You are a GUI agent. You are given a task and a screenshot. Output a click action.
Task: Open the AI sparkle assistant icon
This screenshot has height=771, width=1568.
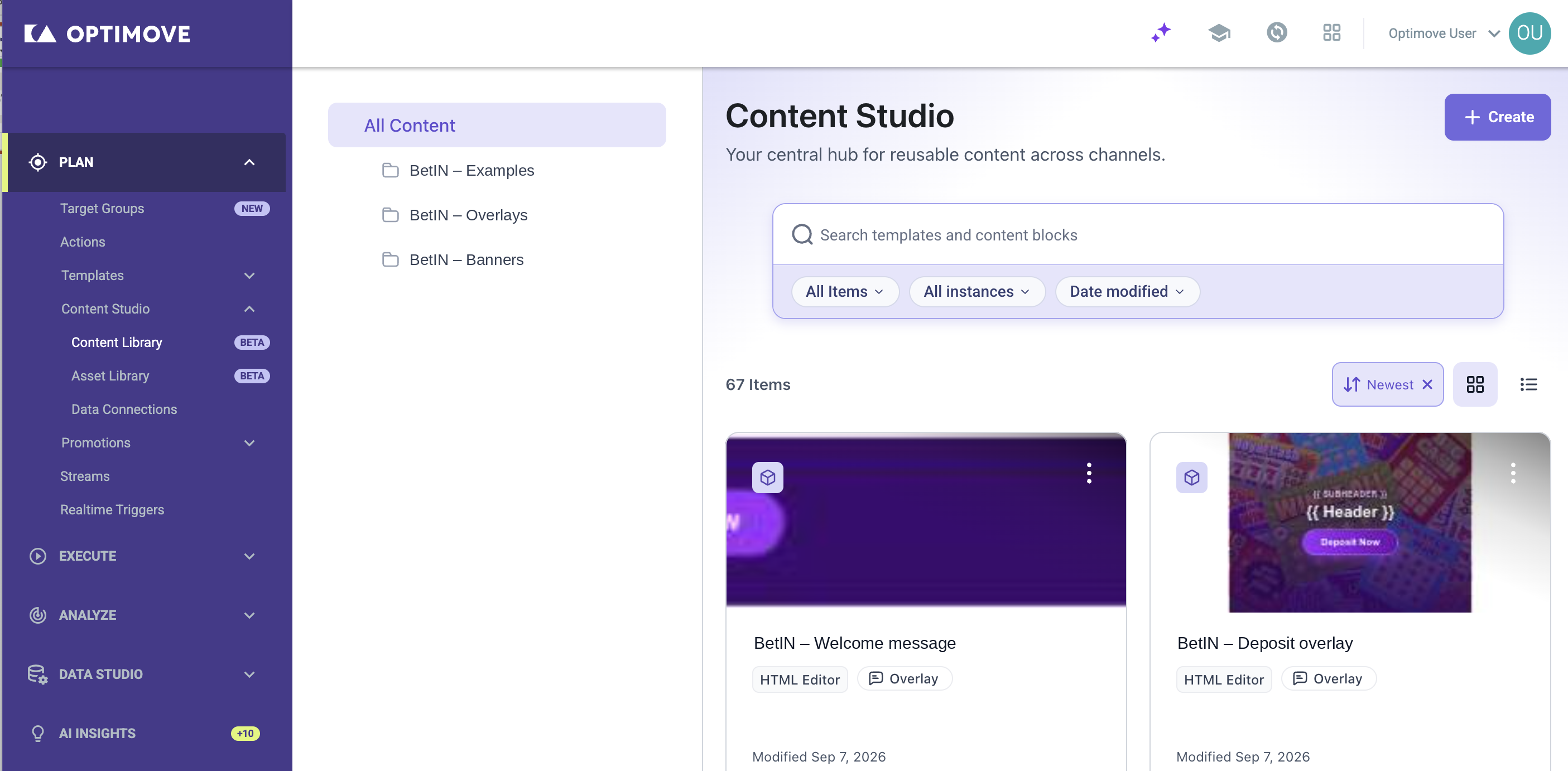(x=1161, y=33)
